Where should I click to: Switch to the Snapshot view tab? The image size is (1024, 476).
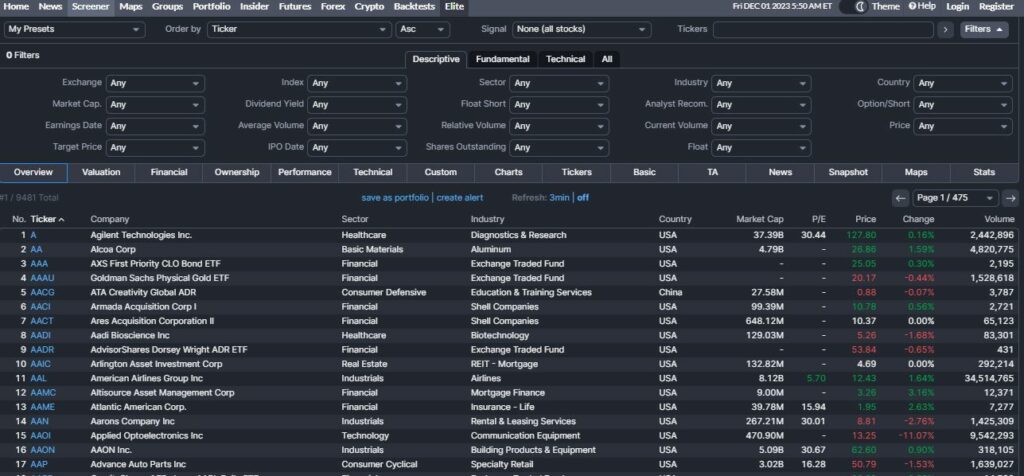848,172
